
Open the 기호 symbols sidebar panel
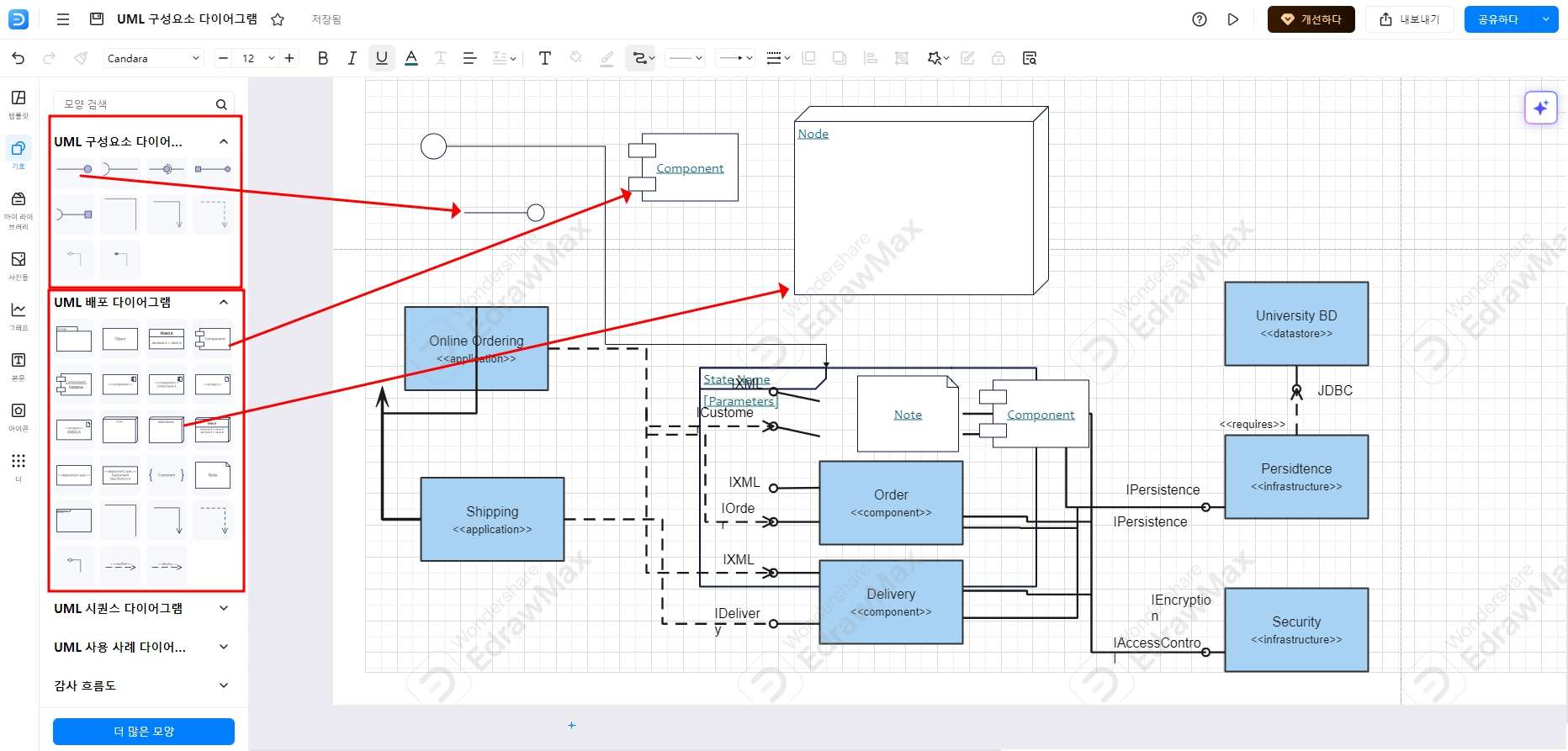(x=19, y=155)
